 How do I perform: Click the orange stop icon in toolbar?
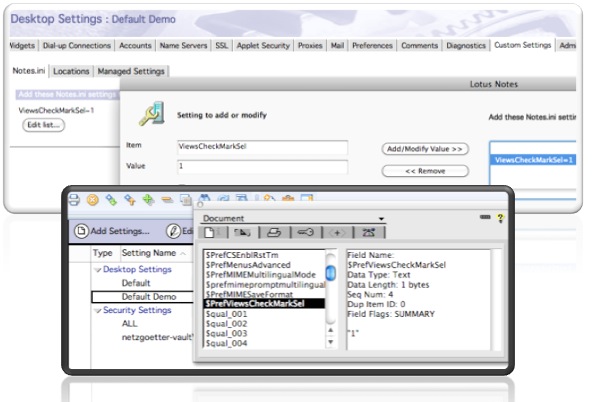[93, 200]
